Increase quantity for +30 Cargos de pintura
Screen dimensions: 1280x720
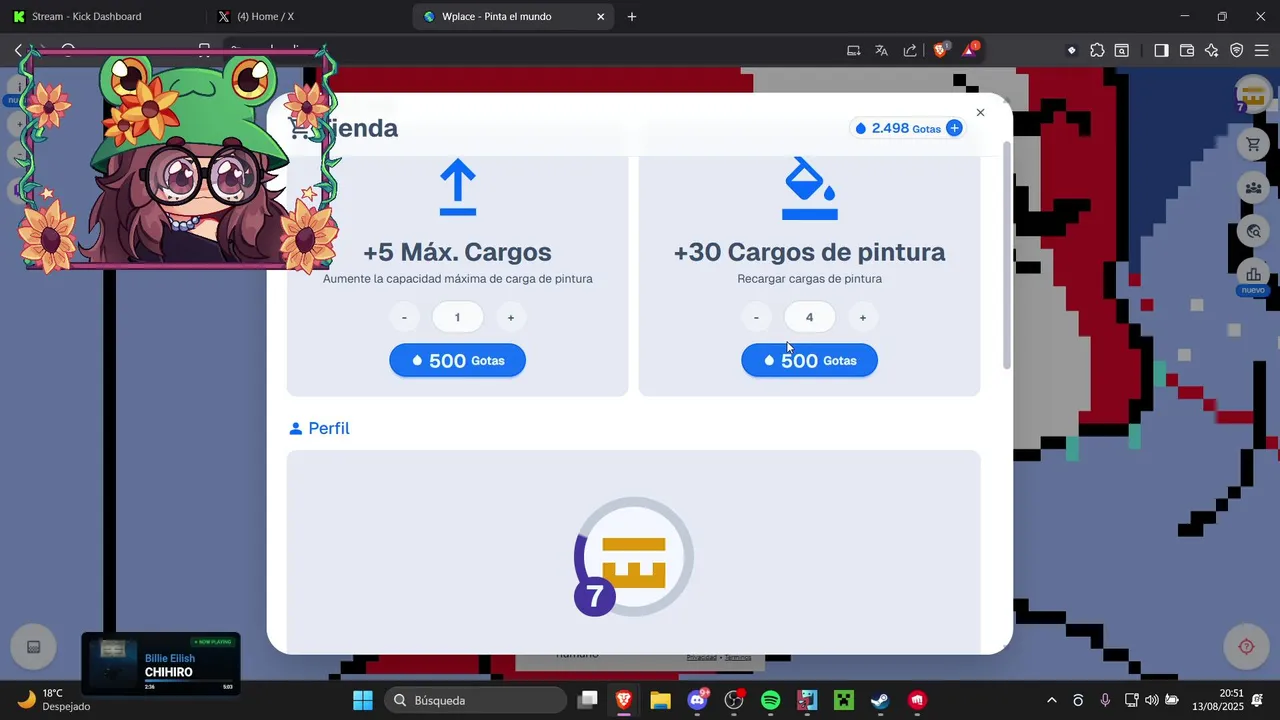click(863, 318)
